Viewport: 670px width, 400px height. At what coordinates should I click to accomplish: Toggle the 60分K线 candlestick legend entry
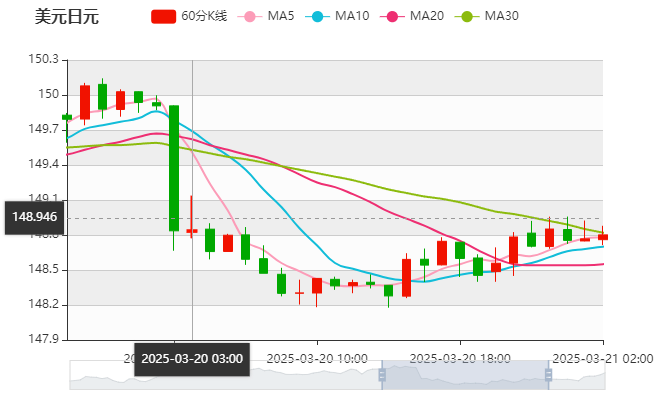(163, 16)
